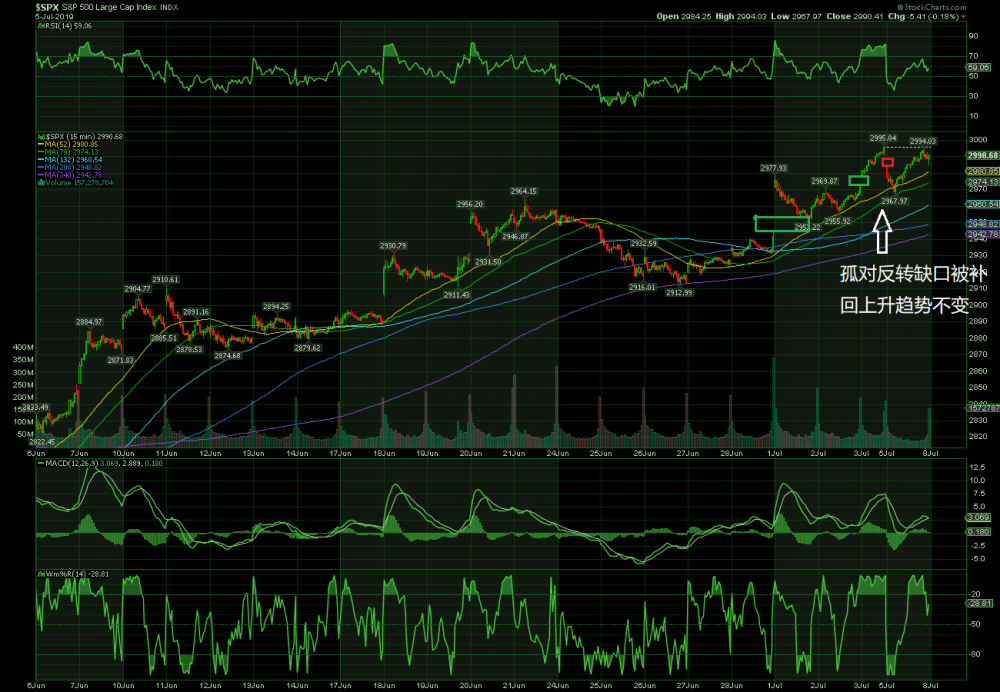Click the small red rectangle gap marker
The image size is (1000, 692).
(887, 162)
